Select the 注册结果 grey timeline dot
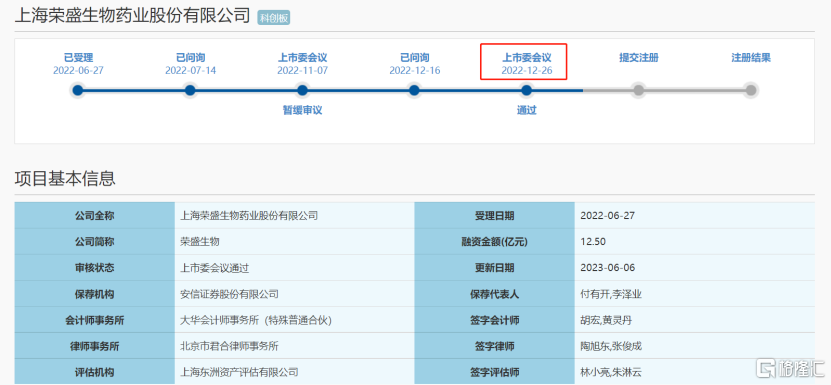 coord(750,91)
